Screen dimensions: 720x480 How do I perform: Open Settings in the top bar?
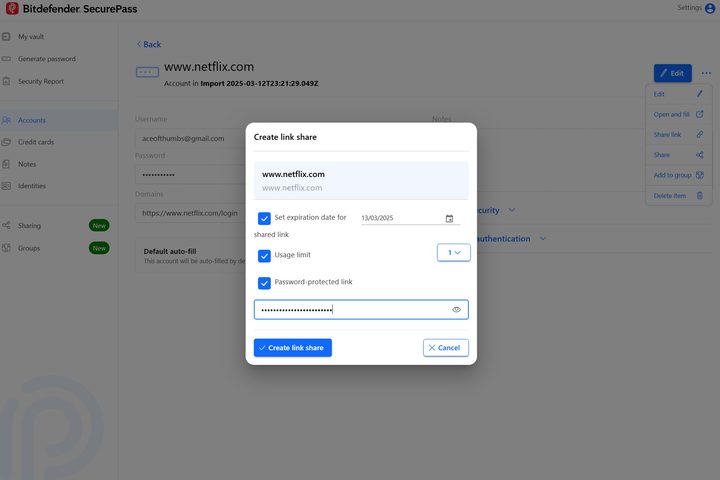click(x=689, y=7)
